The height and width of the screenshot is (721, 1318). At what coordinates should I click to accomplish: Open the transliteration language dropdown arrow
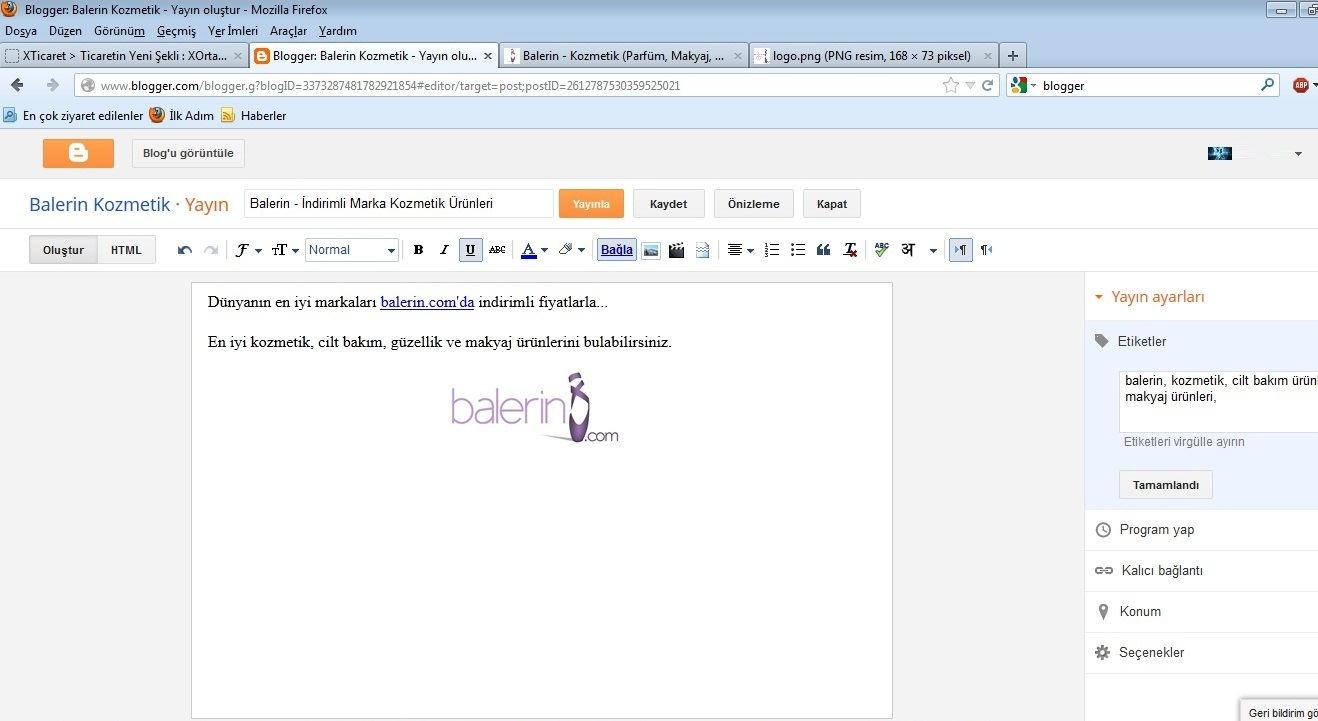click(933, 250)
